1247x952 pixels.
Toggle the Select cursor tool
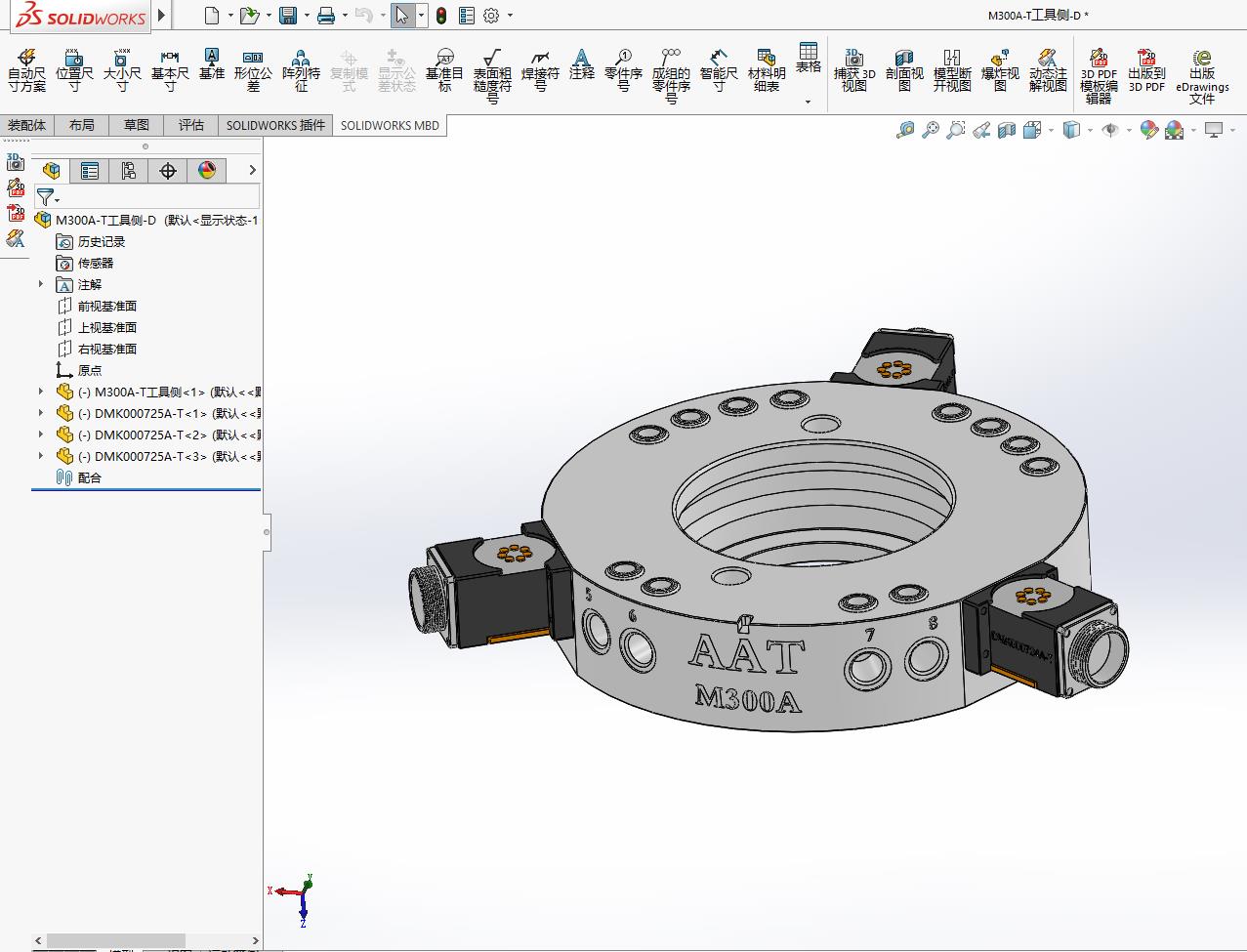402,16
